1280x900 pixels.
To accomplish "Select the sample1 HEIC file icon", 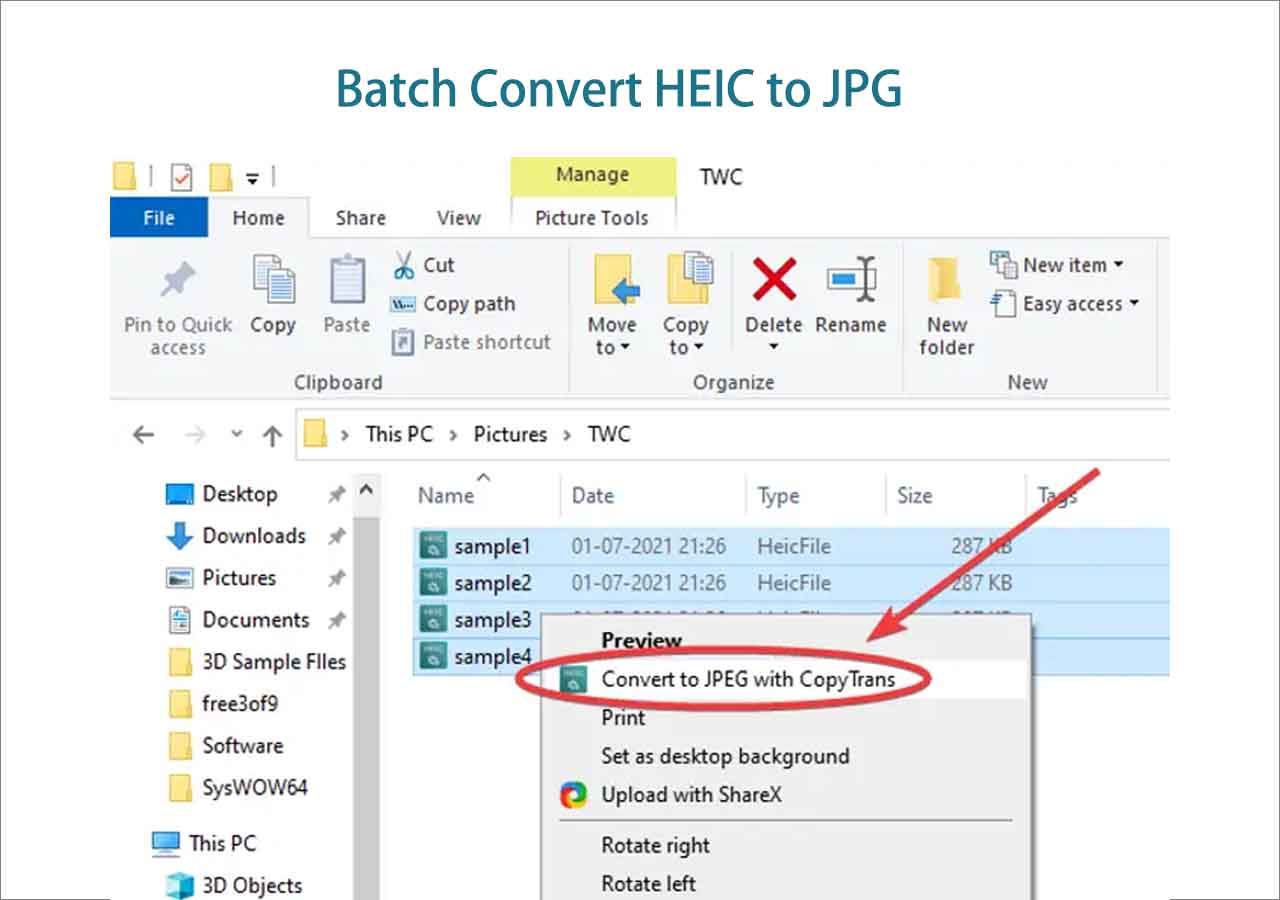I will [433, 546].
